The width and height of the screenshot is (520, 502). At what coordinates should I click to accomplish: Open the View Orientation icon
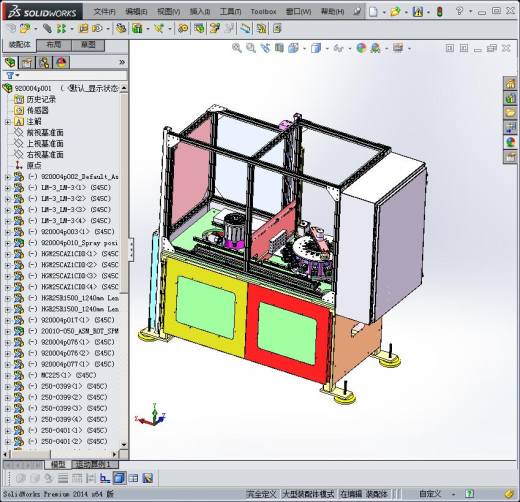pos(294,48)
